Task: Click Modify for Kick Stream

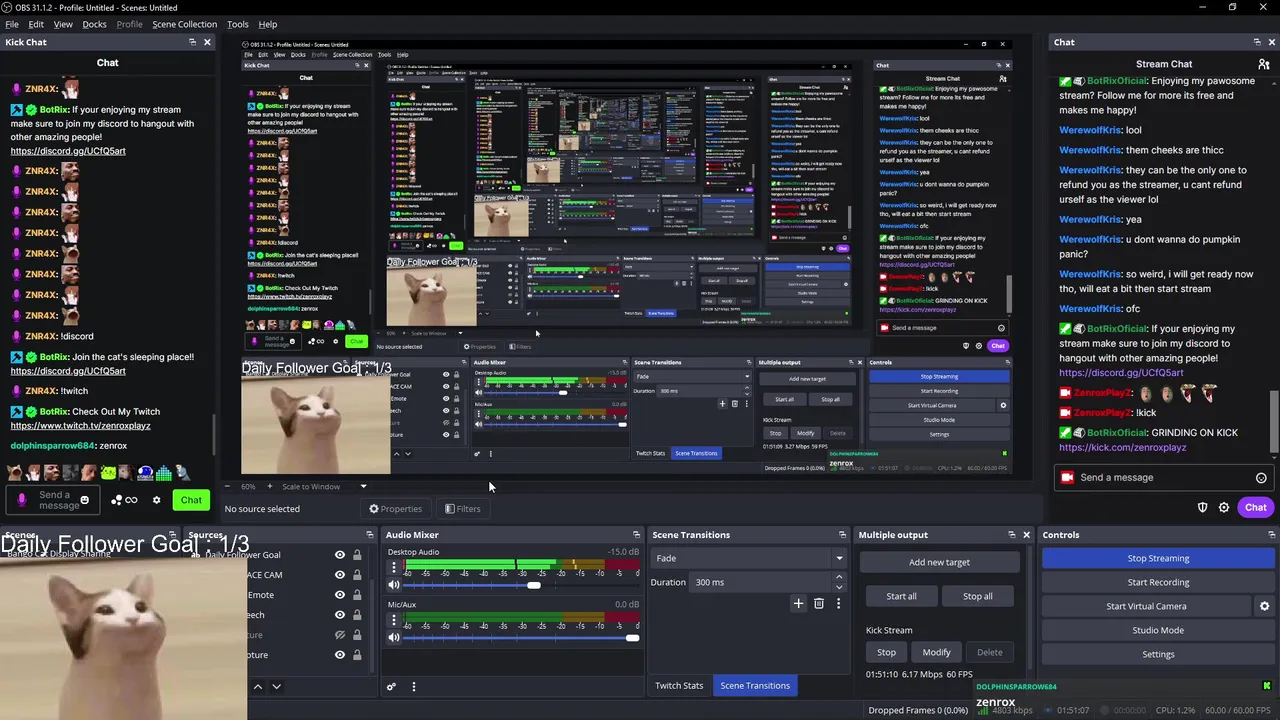Action: 936,652
